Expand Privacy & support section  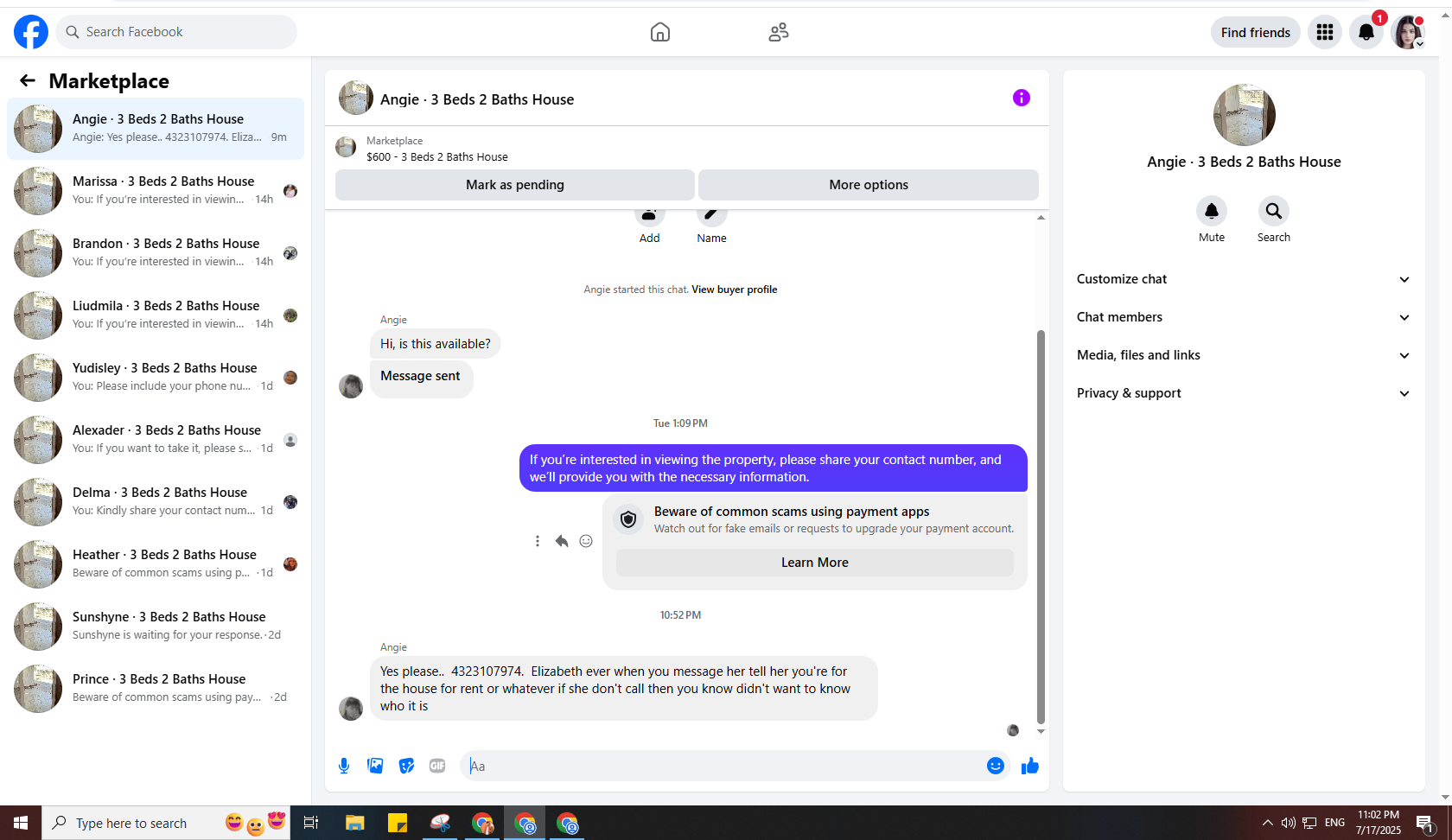(x=1244, y=393)
